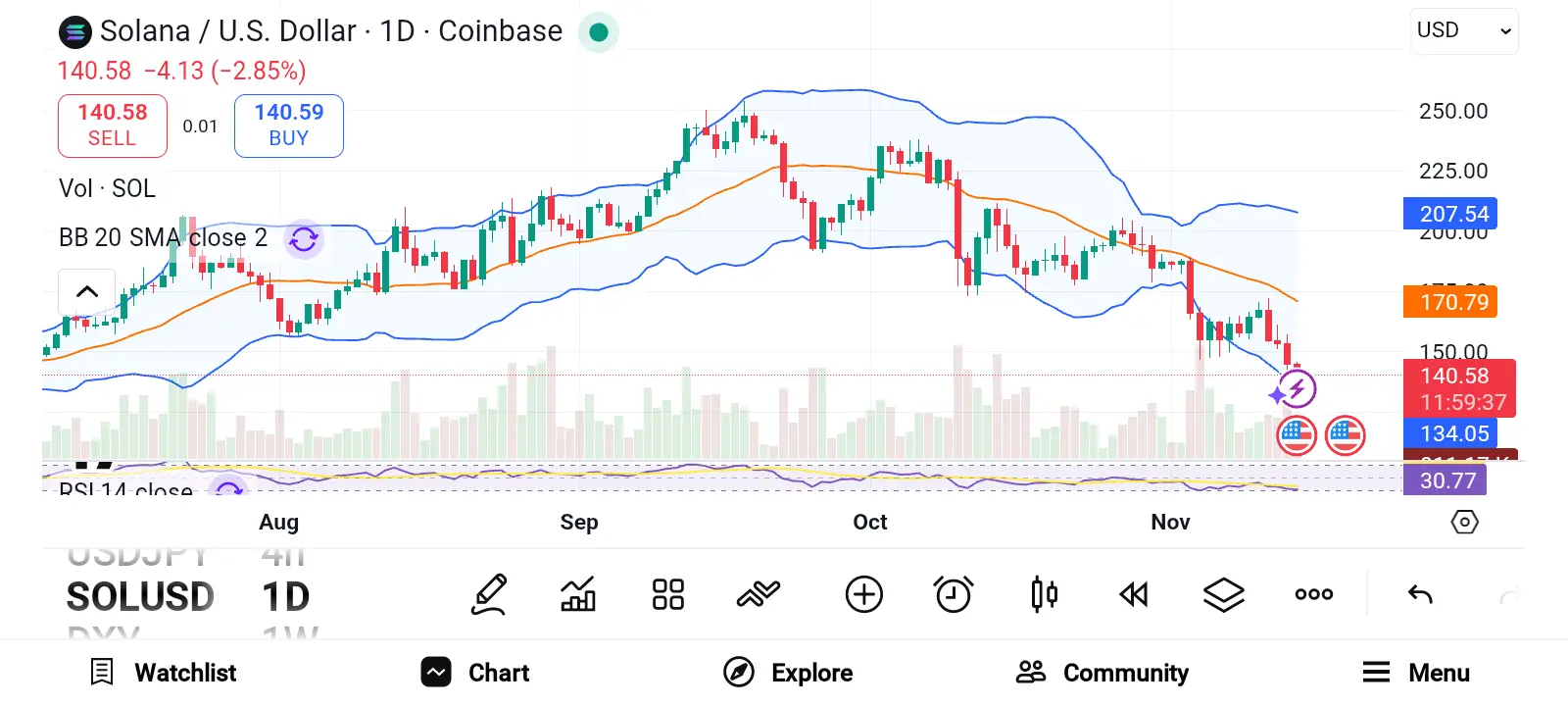The width and height of the screenshot is (1568, 706).
Task: Toggle the green market status dot
Action: (599, 32)
